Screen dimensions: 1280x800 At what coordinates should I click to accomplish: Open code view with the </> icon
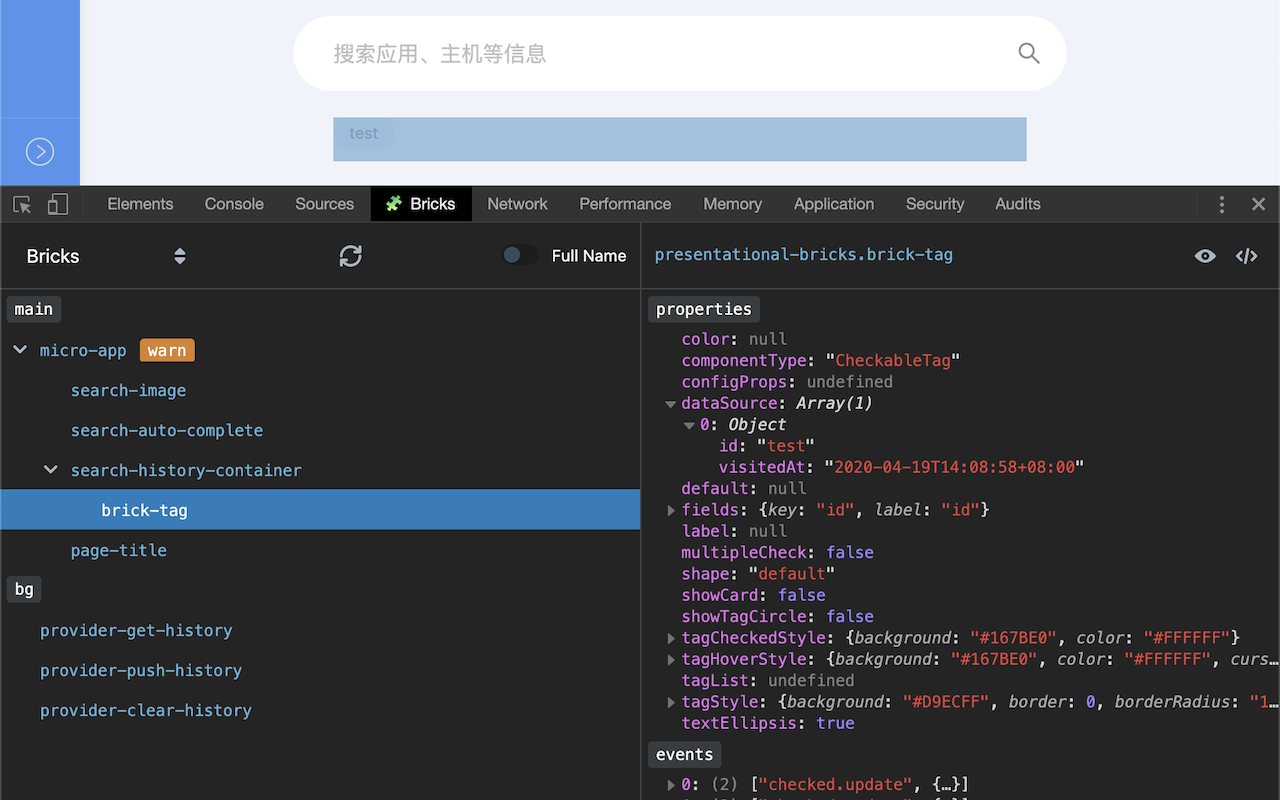click(x=1246, y=255)
